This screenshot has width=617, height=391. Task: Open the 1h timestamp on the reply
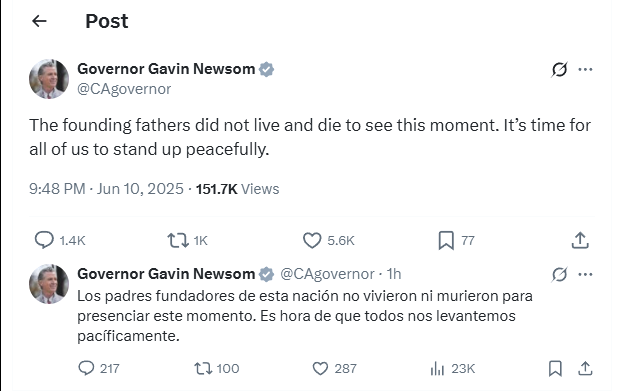tap(393, 274)
